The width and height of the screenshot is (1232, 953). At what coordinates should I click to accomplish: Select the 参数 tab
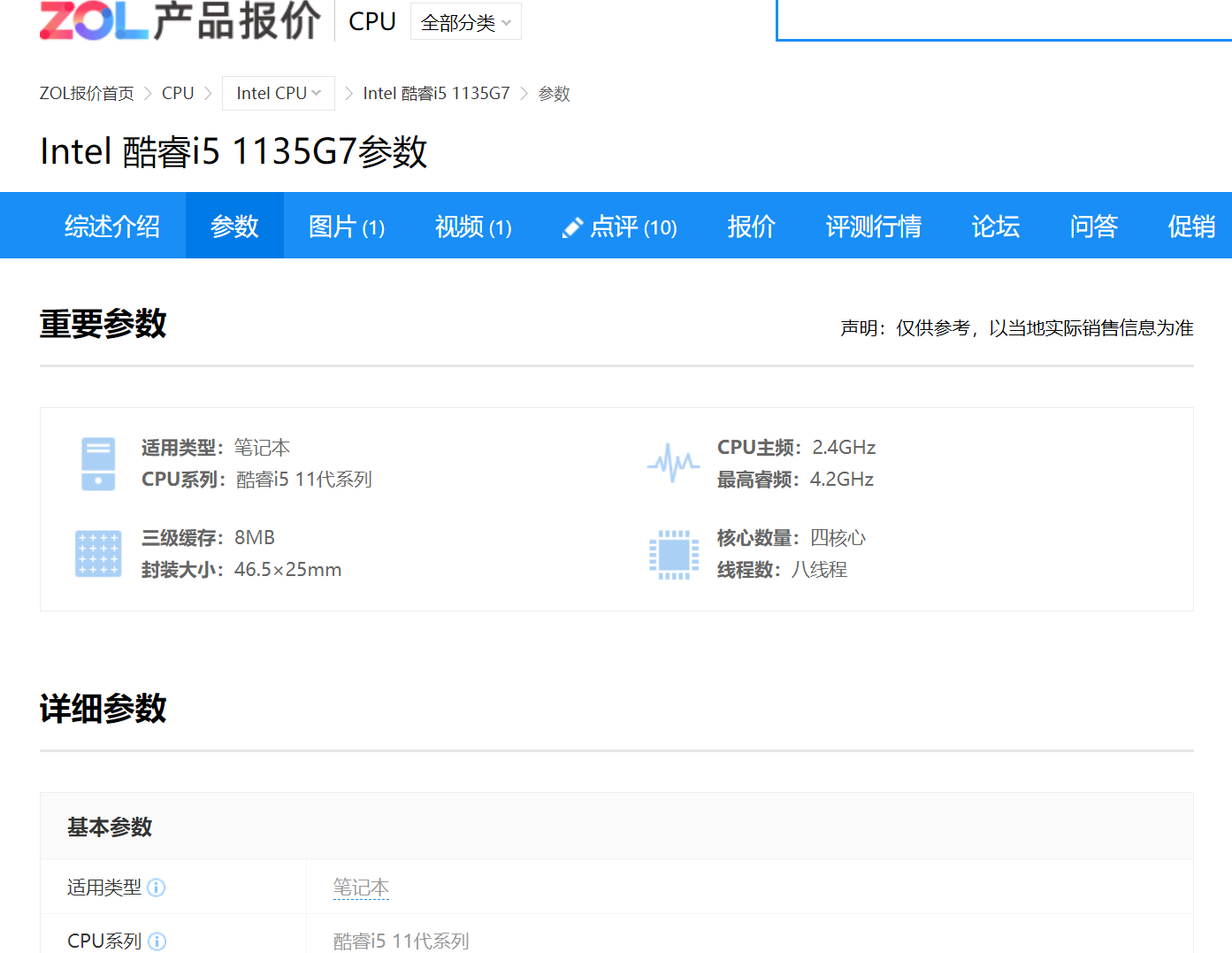(234, 227)
